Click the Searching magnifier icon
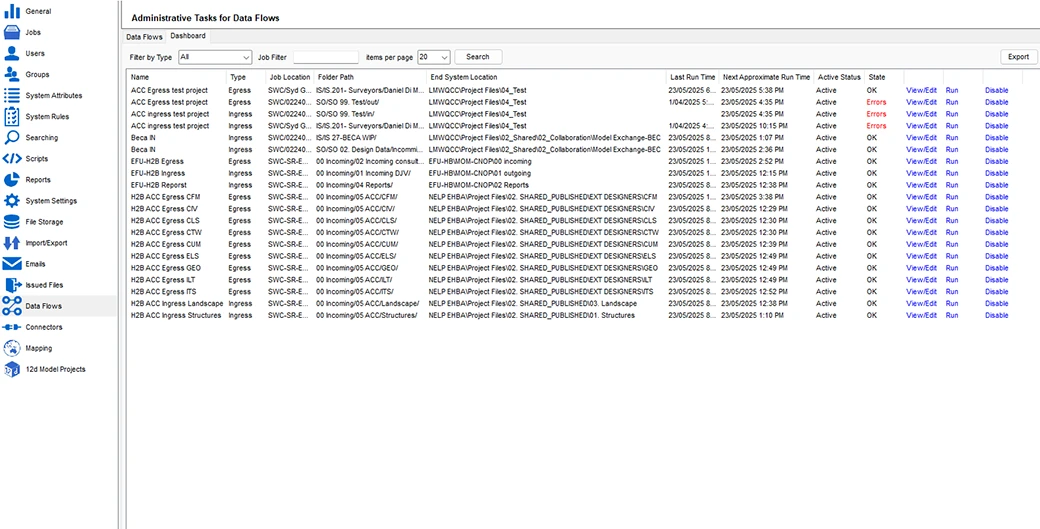This screenshot has width=1040, height=529. 12,138
